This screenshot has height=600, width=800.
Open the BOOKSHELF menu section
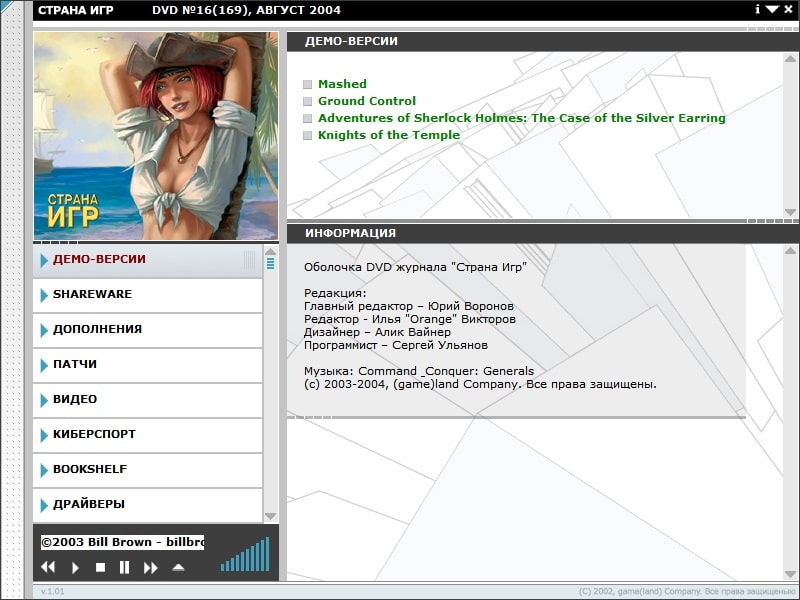click(148, 470)
